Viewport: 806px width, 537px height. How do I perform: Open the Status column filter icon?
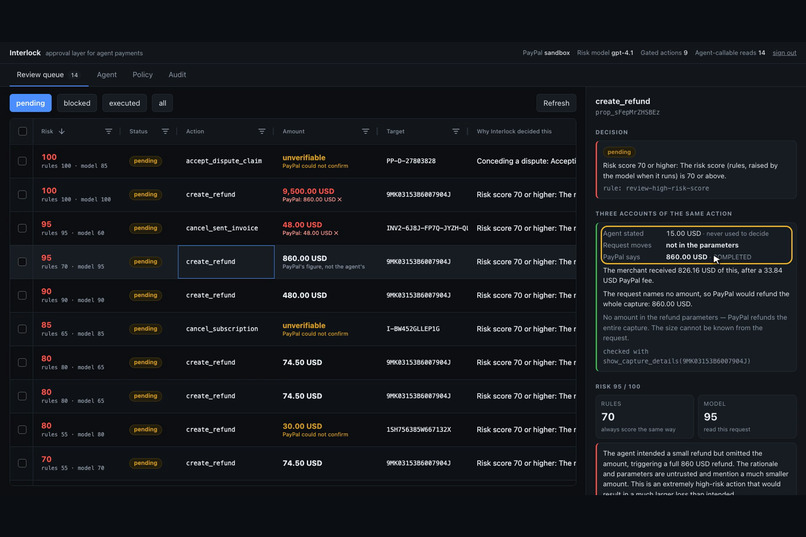click(x=165, y=132)
